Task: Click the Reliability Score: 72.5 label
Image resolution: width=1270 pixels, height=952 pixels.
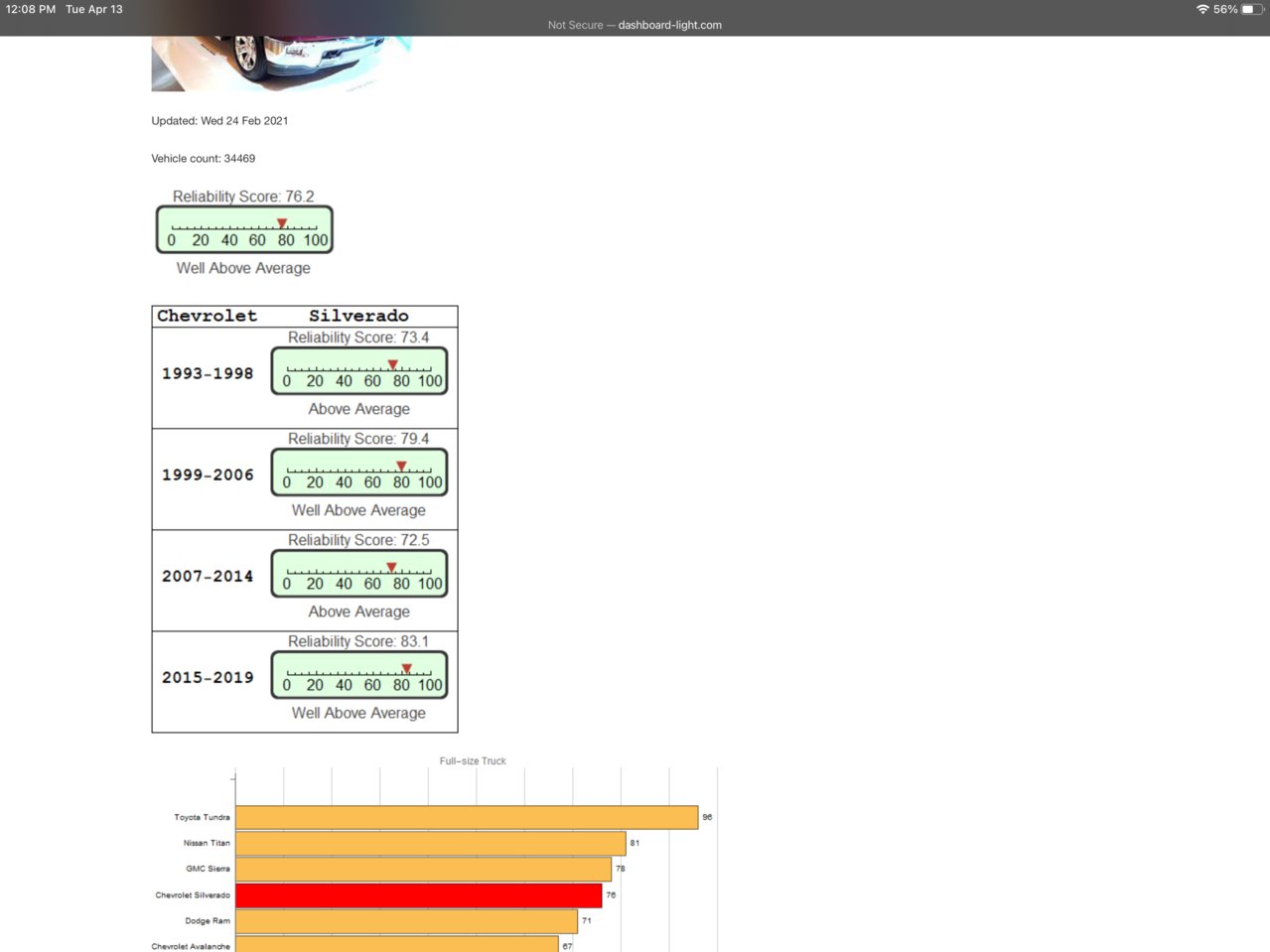Action: pyautogui.click(x=358, y=540)
